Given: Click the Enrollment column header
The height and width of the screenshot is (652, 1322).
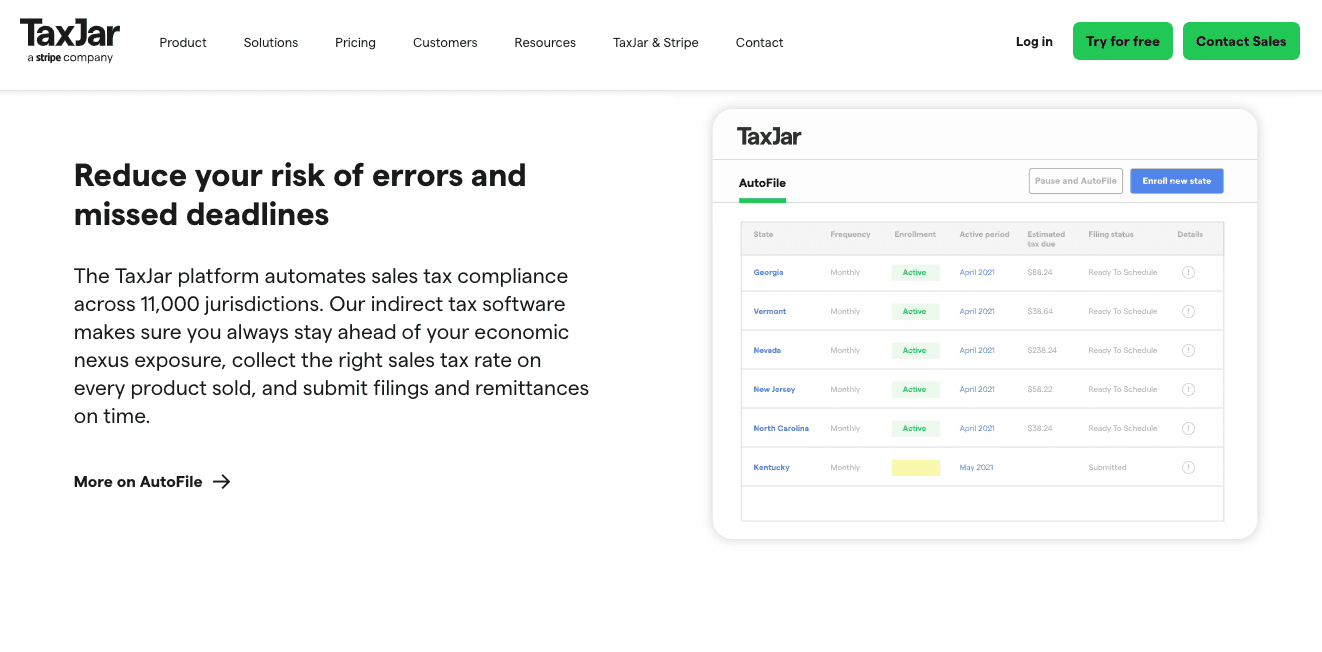Looking at the screenshot, I should pos(915,234).
